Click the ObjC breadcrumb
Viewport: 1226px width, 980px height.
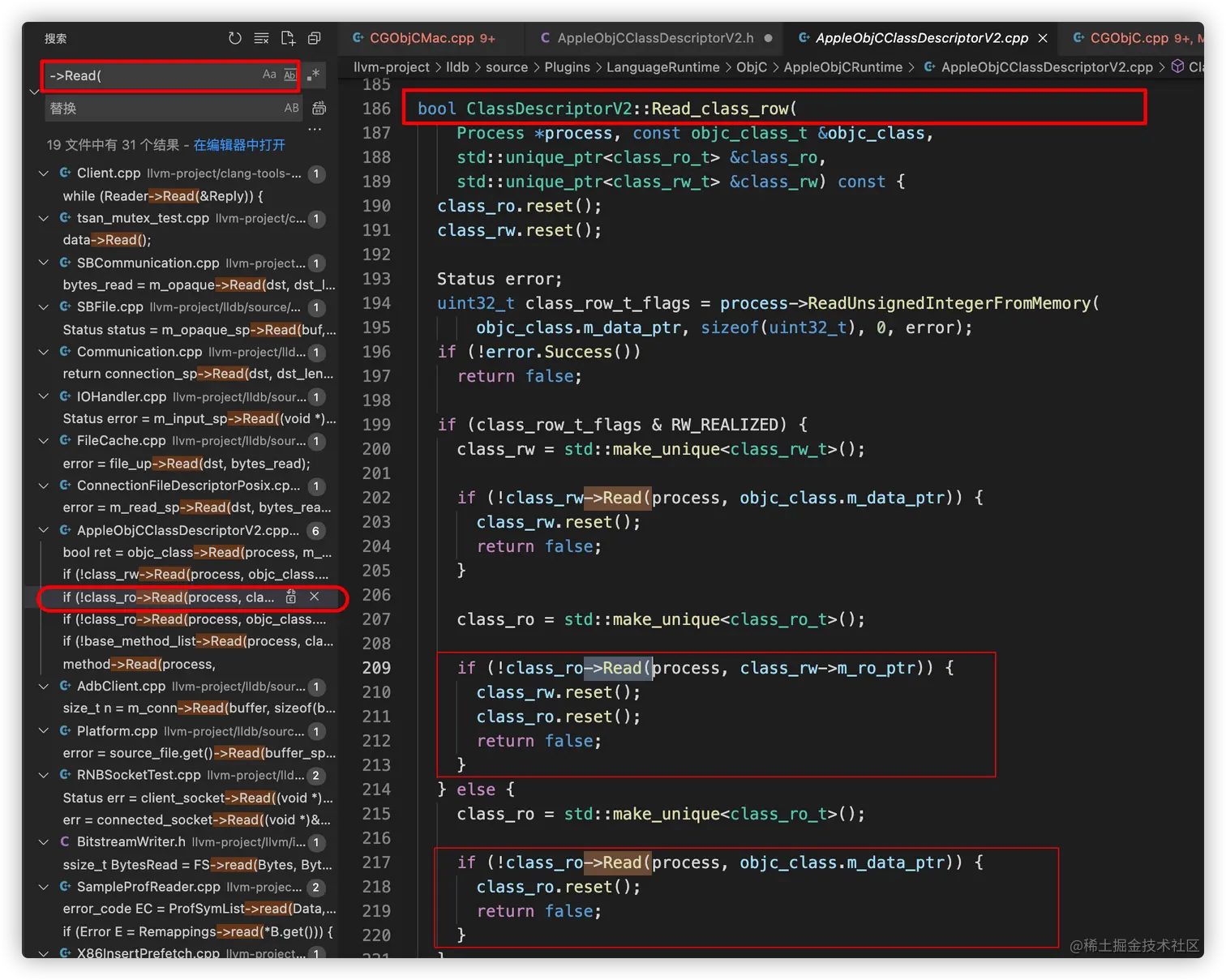pyautogui.click(x=752, y=67)
